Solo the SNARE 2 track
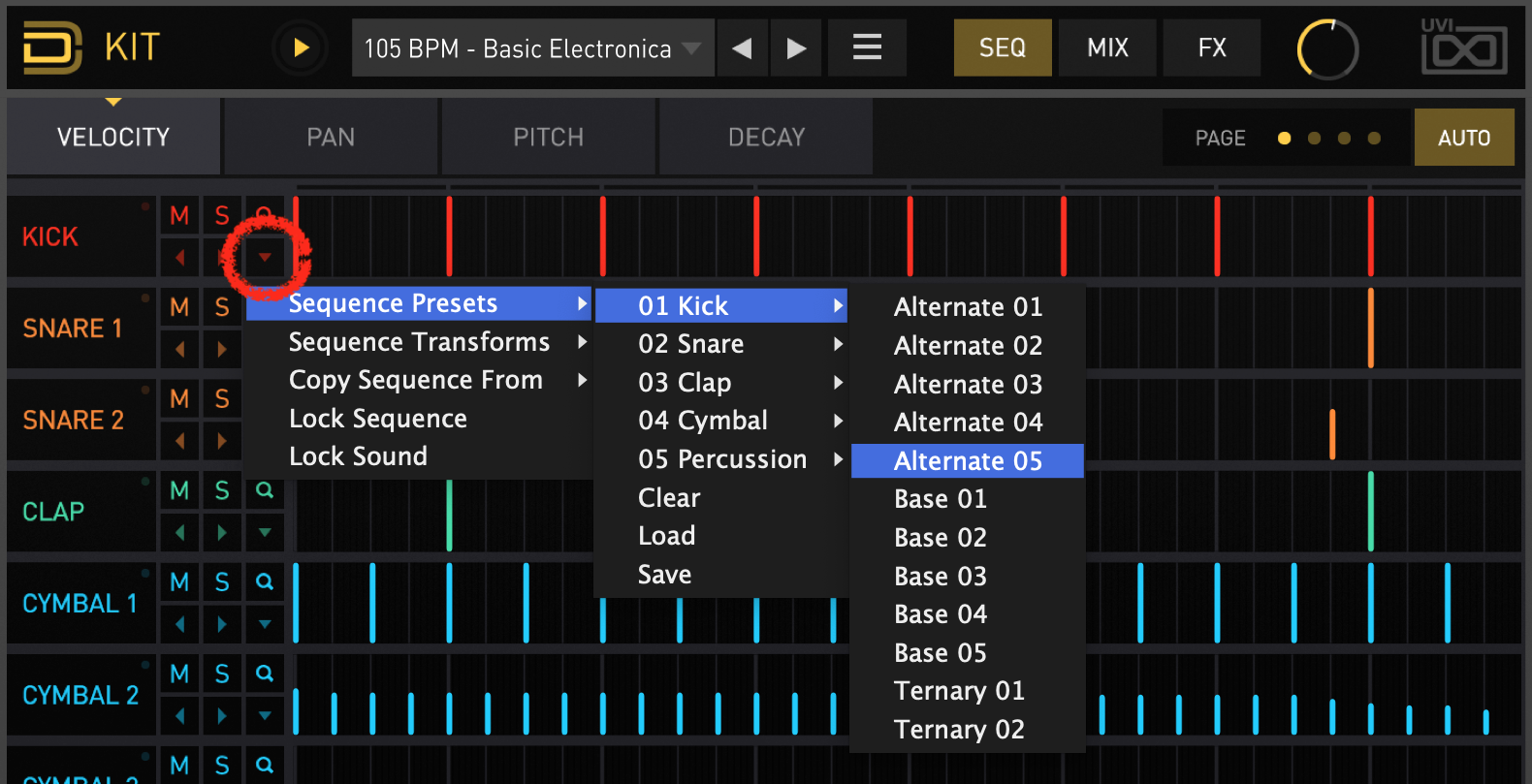The width and height of the screenshot is (1532, 784). 222,398
